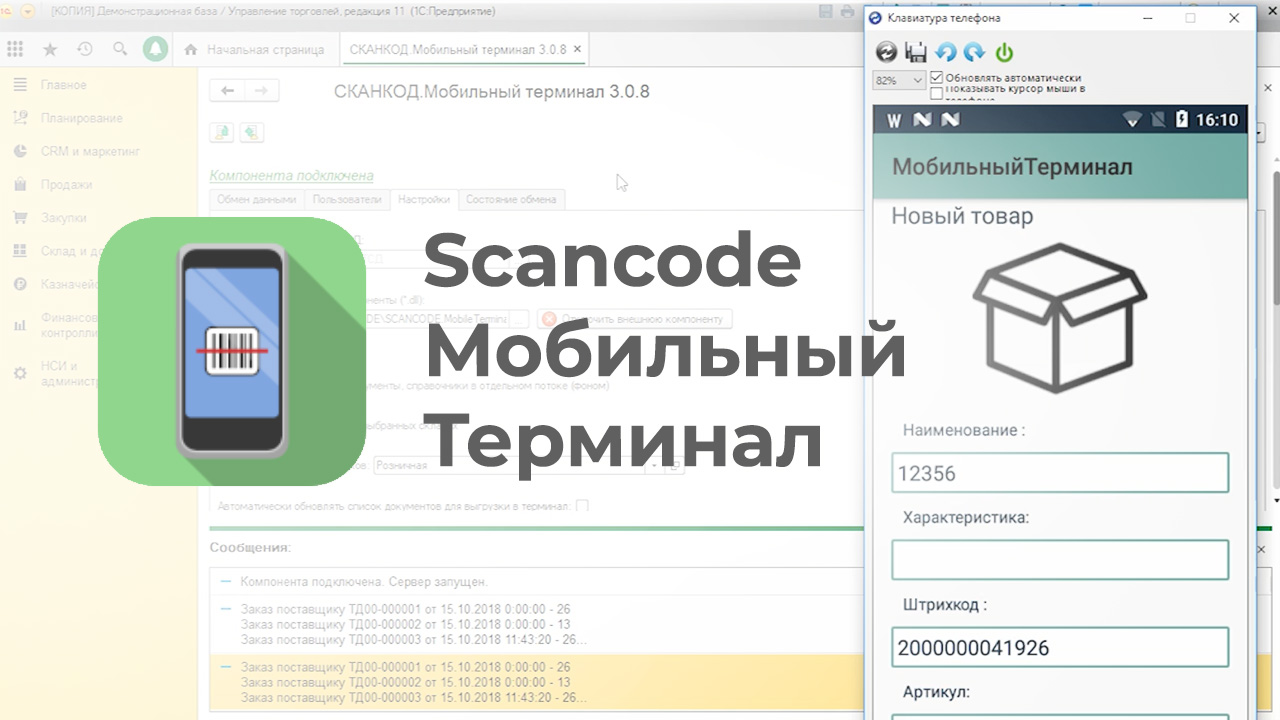
Task: Tap the cardboard box product image
Action: 1059,317
